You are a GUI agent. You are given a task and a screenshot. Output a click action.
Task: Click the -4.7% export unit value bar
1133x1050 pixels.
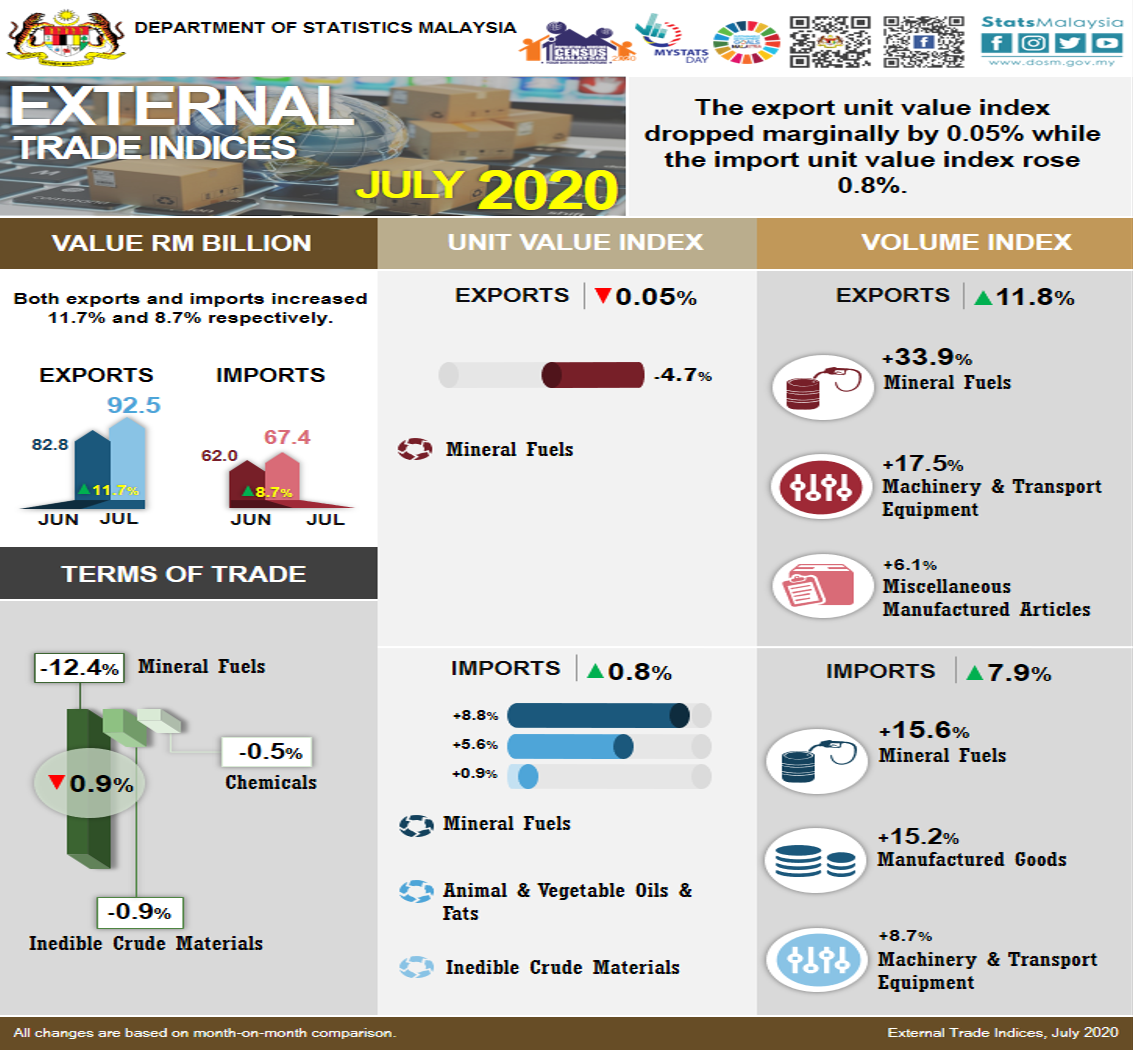tap(592, 375)
